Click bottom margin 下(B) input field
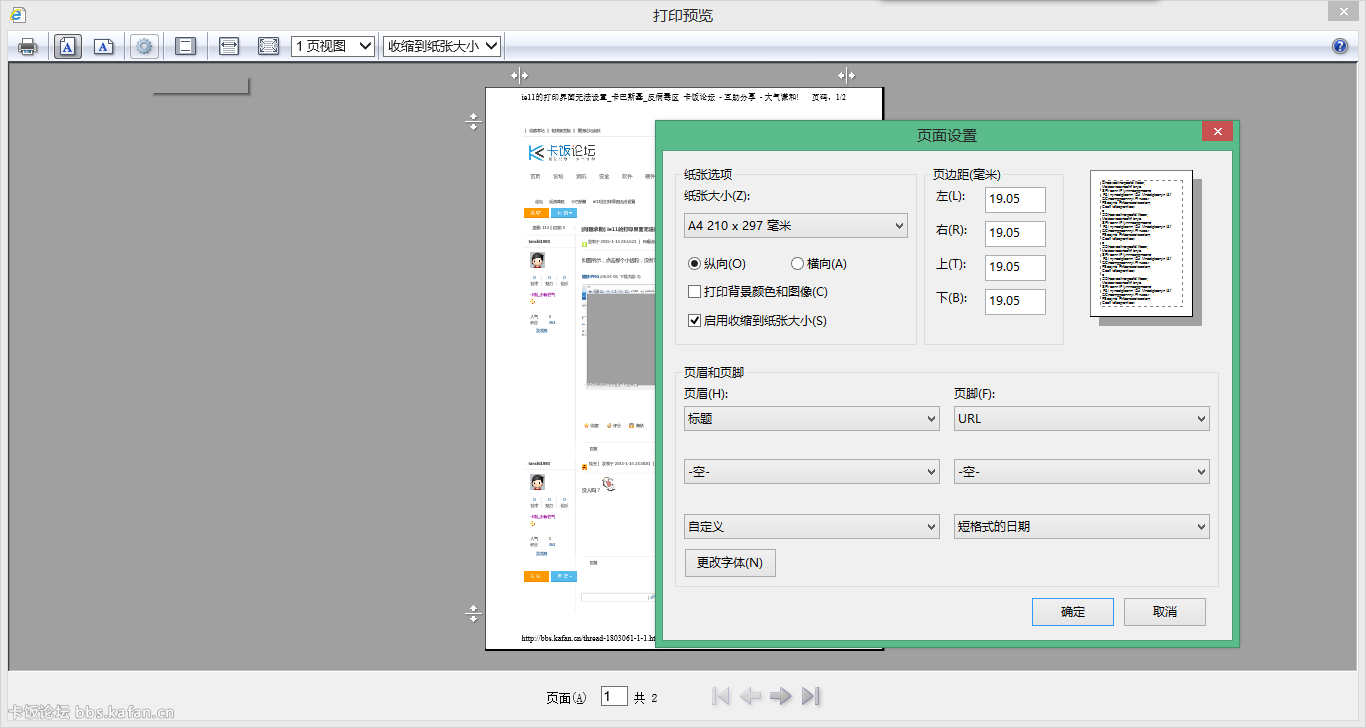This screenshot has width=1366, height=728. 1015,301
